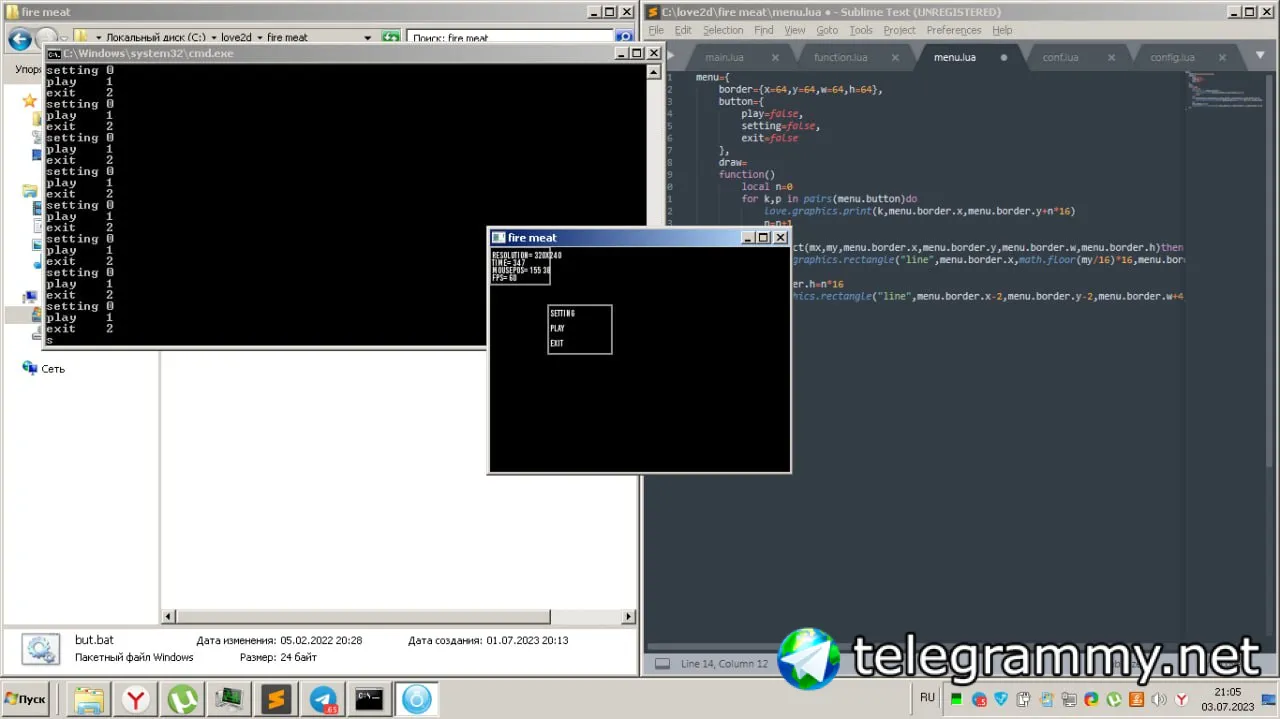Click the Explorer horizontal scrollbar left arrow
This screenshot has width=1280, height=719.
[x=168, y=617]
